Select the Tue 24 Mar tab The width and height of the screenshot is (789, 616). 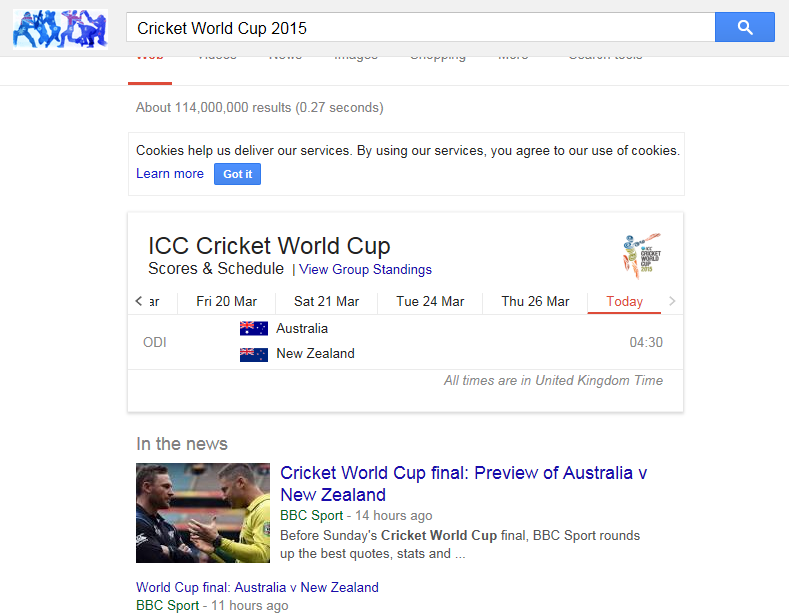430,301
